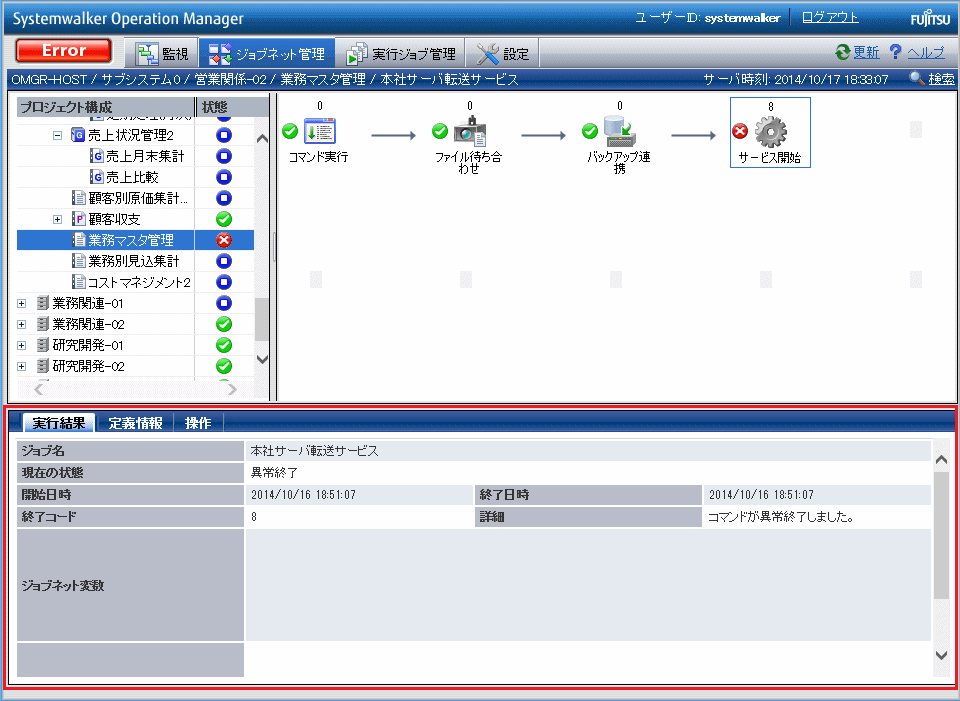This screenshot has height=701, width=960.
Task: Click project tree scroll up arrow
Action: pos(262,138)
